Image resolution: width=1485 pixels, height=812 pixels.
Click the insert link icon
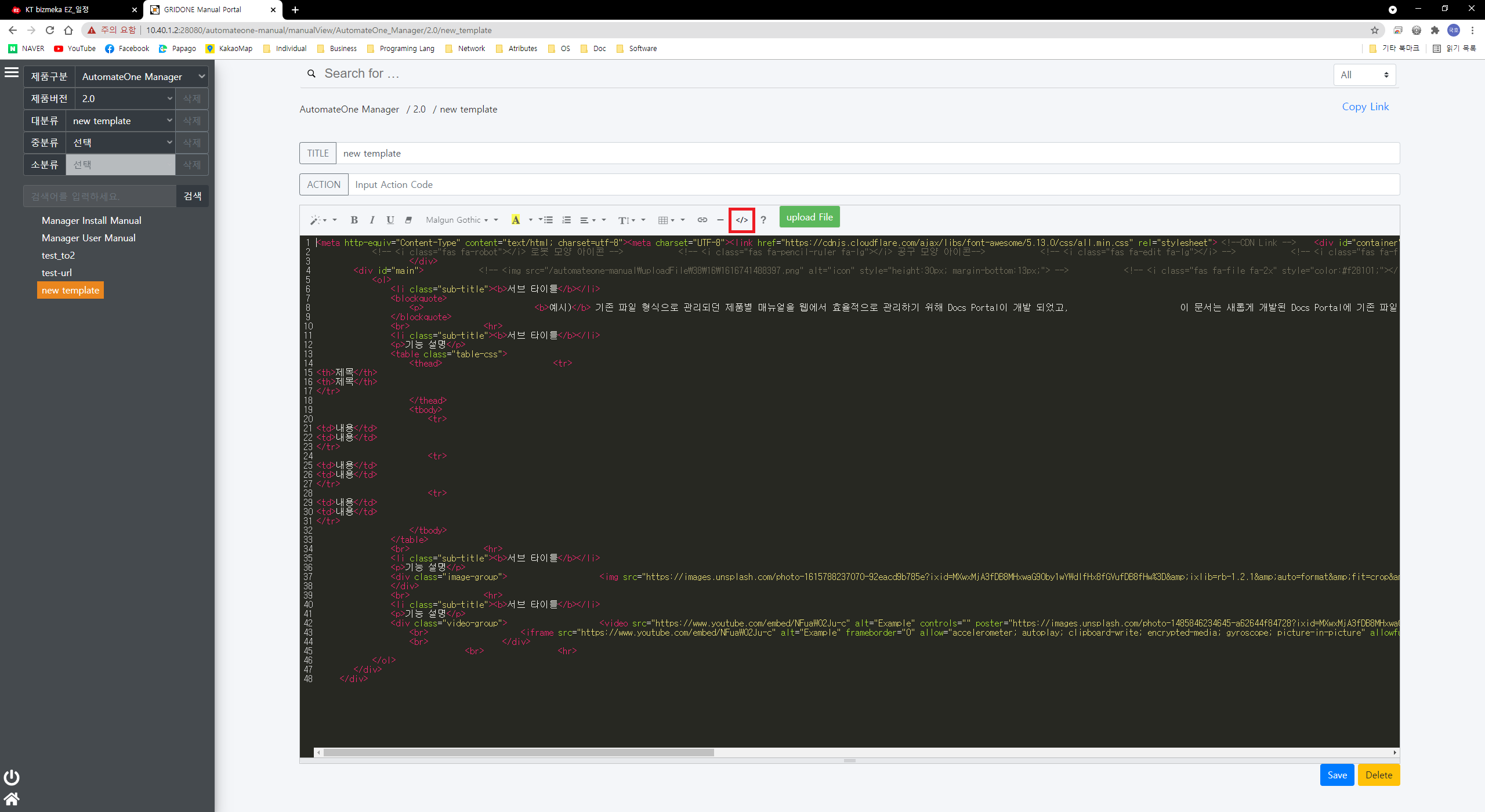(x=702, y=220)
